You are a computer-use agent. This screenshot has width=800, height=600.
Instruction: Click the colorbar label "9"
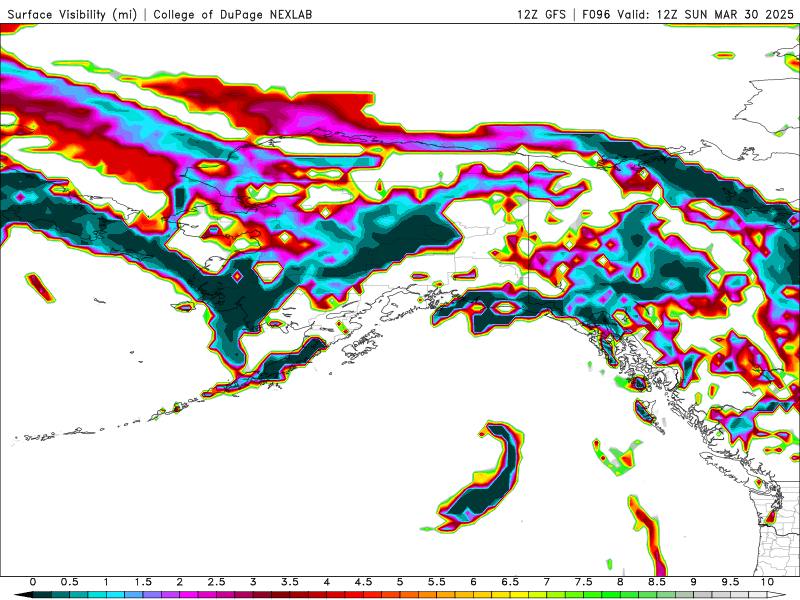[694, 582]
